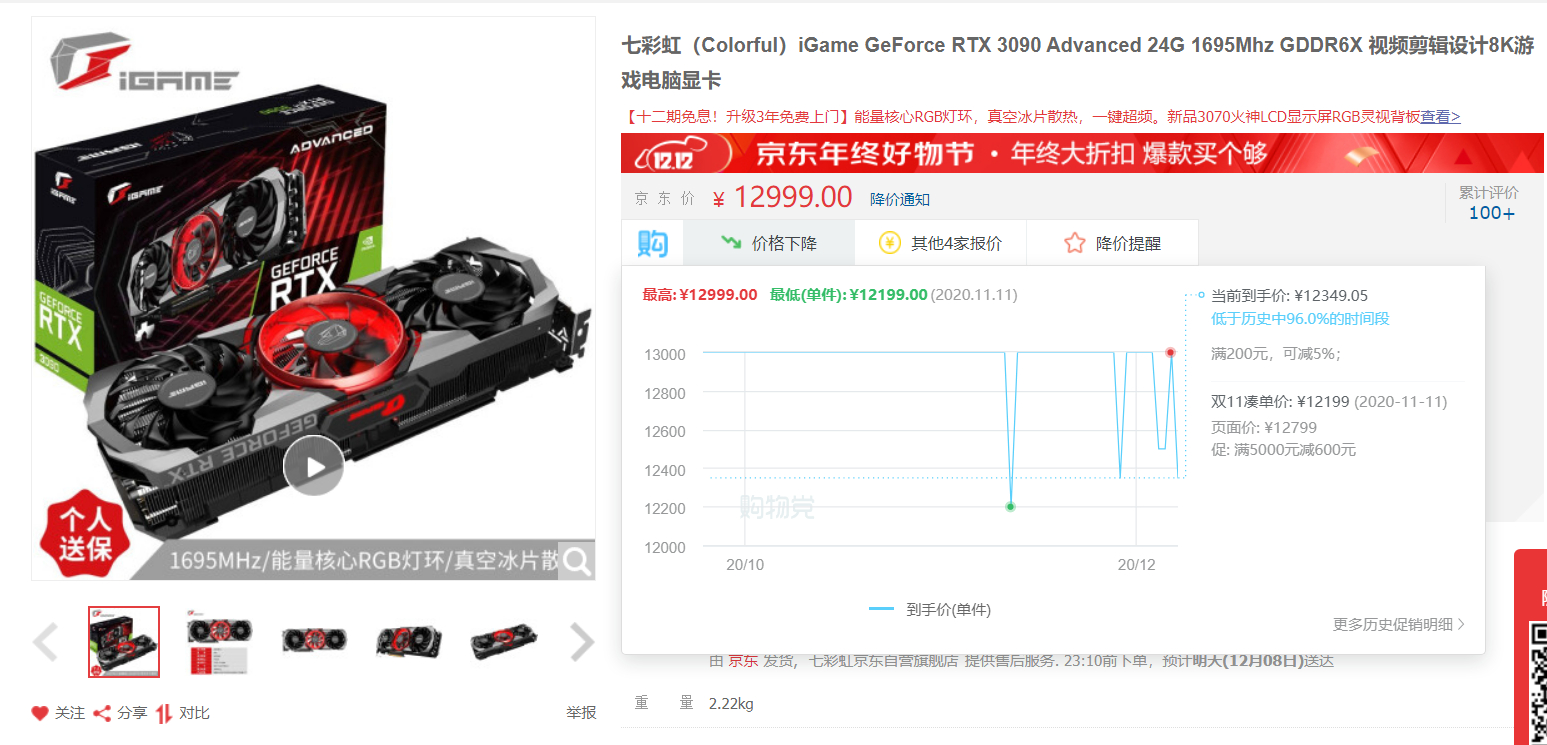Open 更多历史促销明细 details
The image size is (1547, 745).
[x=1398, y=624]
